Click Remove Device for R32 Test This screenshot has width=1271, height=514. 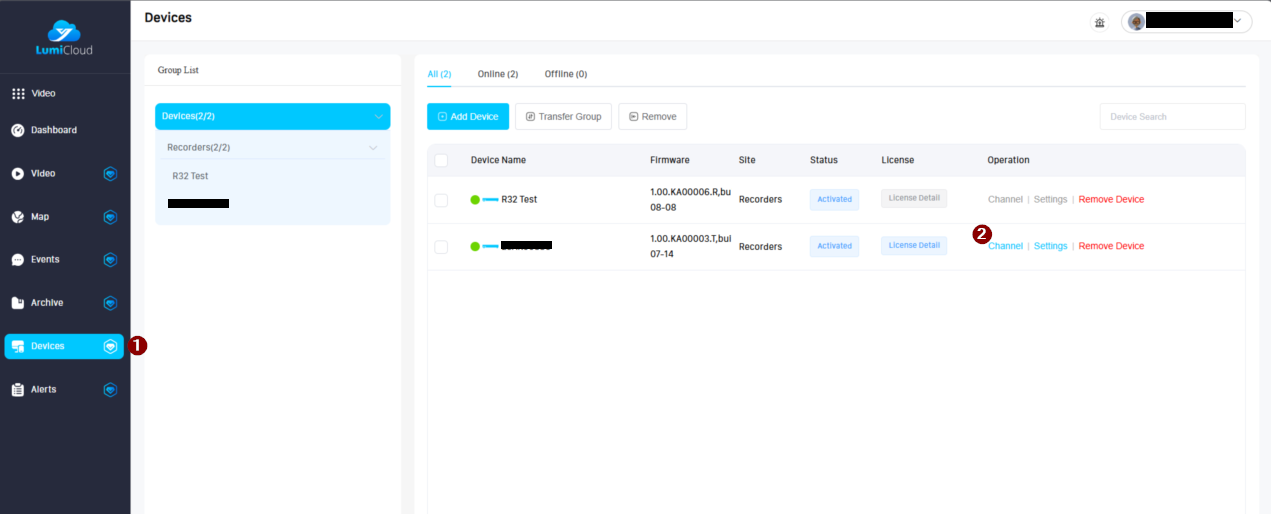click(x=1111, y=200)
